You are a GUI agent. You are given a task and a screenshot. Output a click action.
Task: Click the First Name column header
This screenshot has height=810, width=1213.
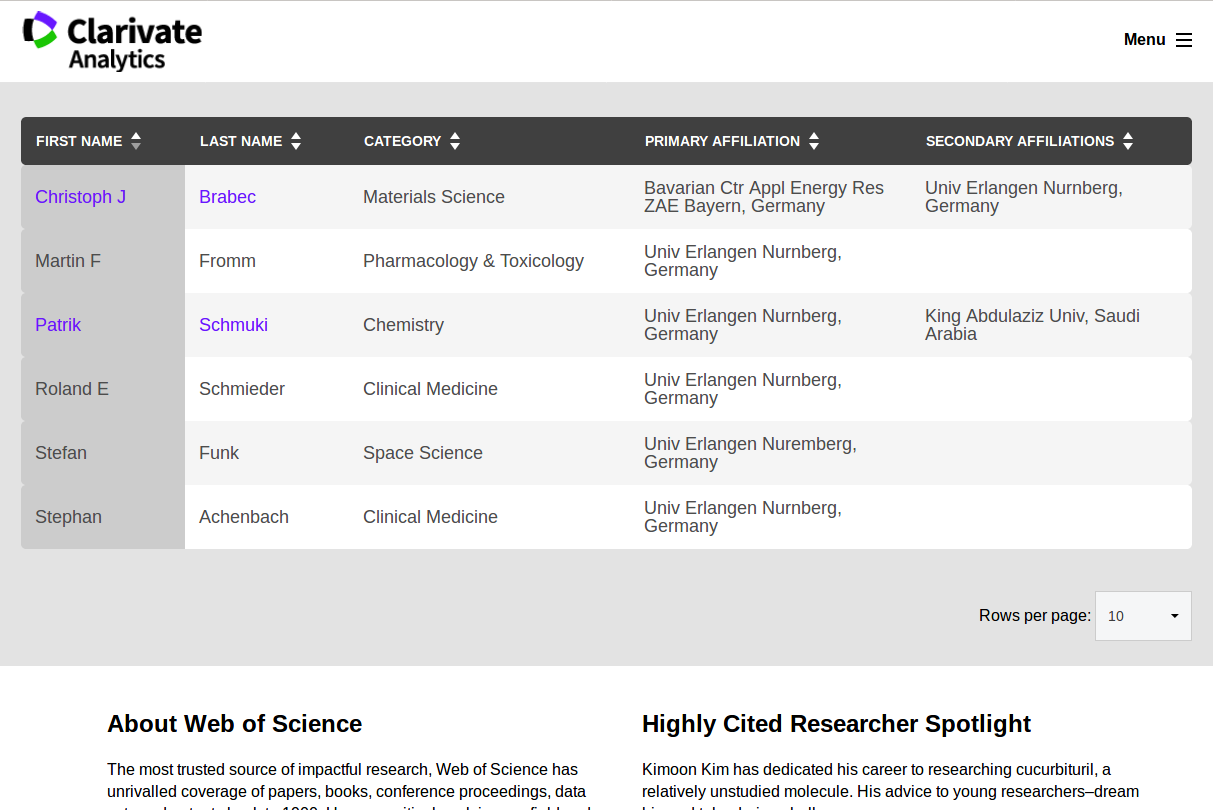pyautogui.click(x=79, y=141)
